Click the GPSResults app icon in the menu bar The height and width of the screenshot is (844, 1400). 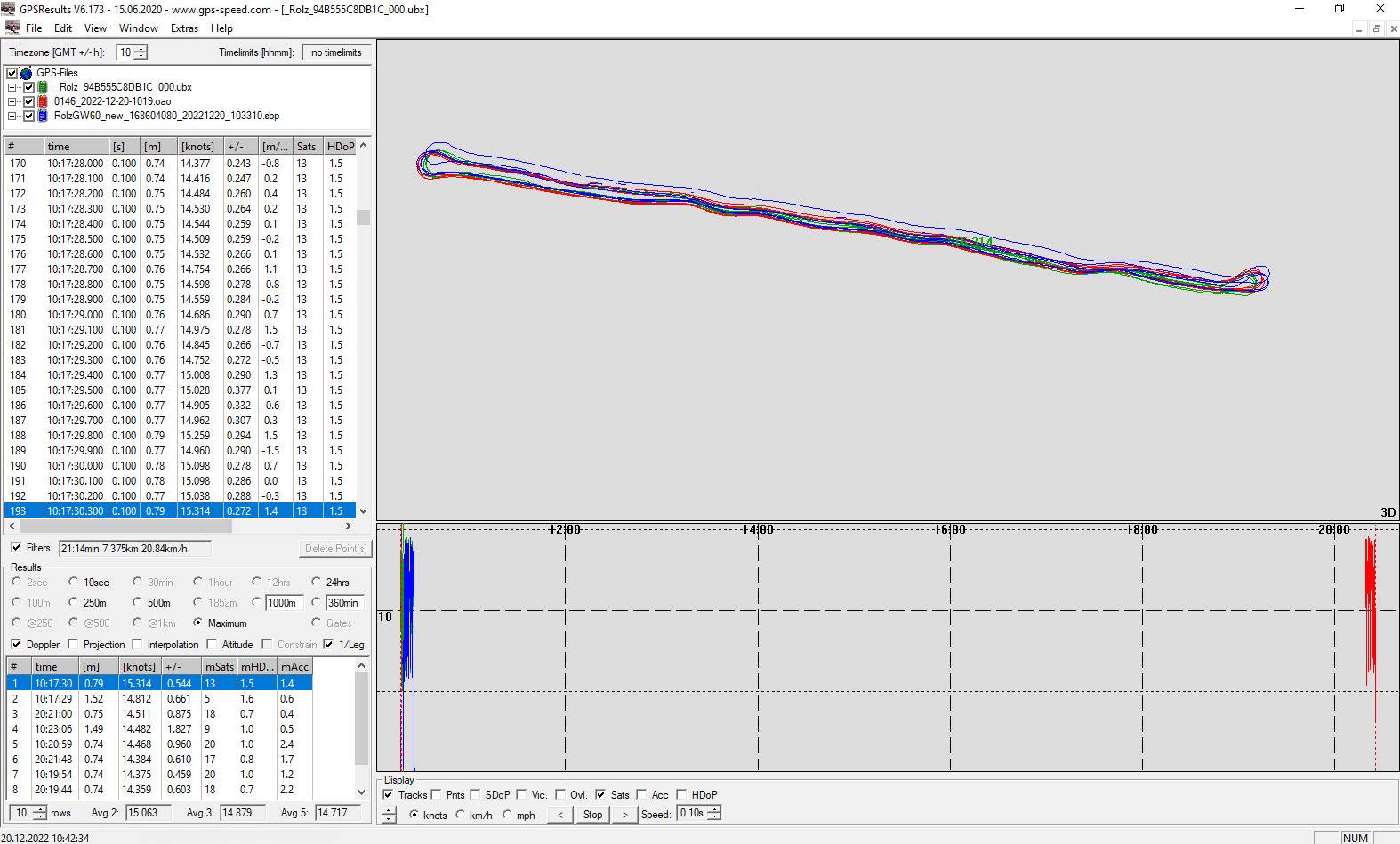tap(12, 28)
